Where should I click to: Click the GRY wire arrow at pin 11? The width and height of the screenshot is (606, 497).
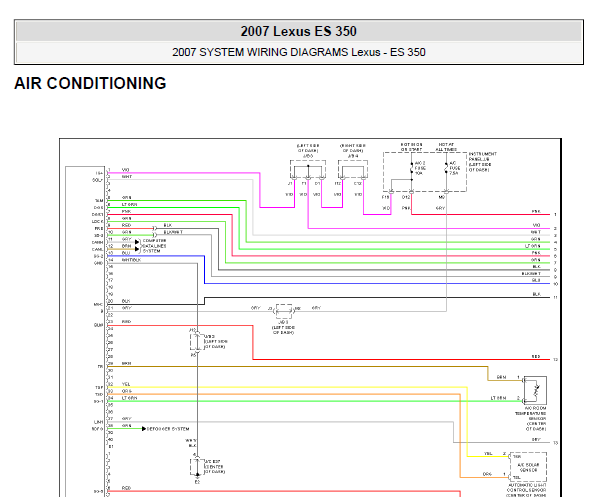[x=137, y=242]
